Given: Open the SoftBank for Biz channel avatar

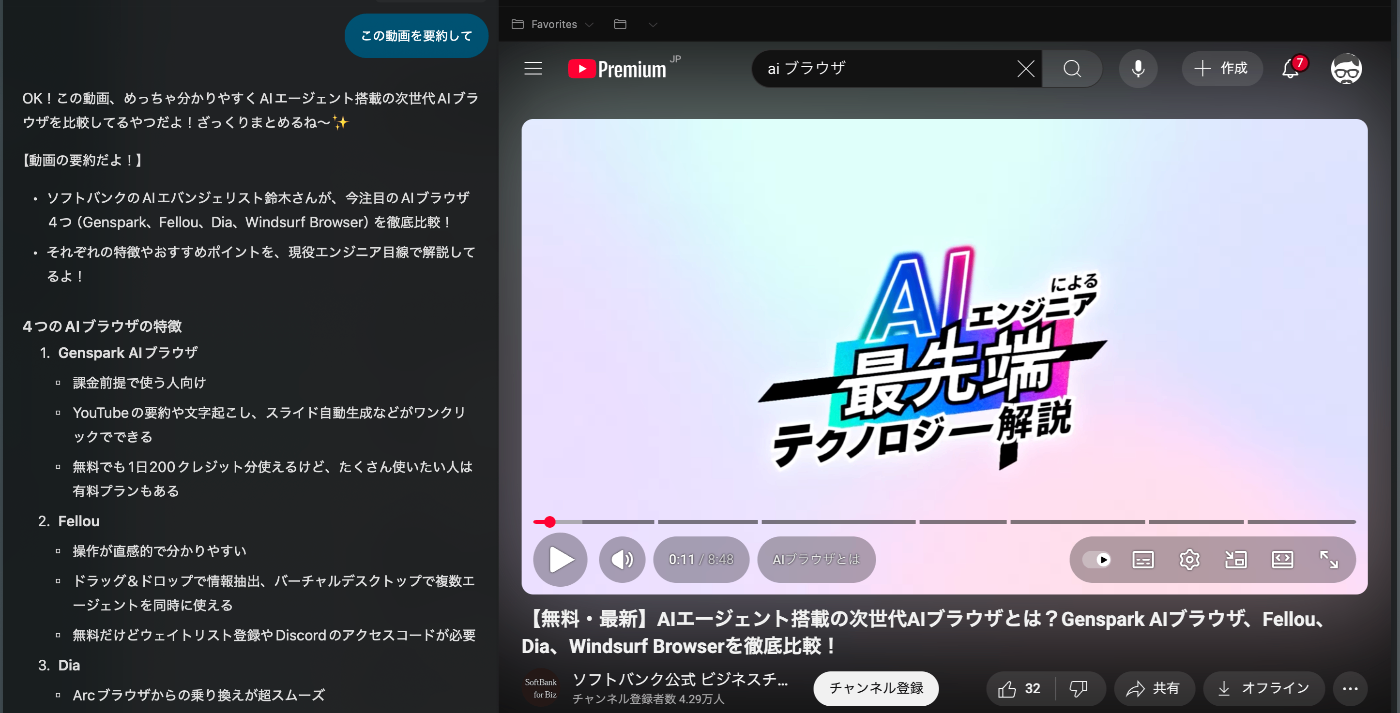Looking at the screenshot, I should tap(541, 689).
